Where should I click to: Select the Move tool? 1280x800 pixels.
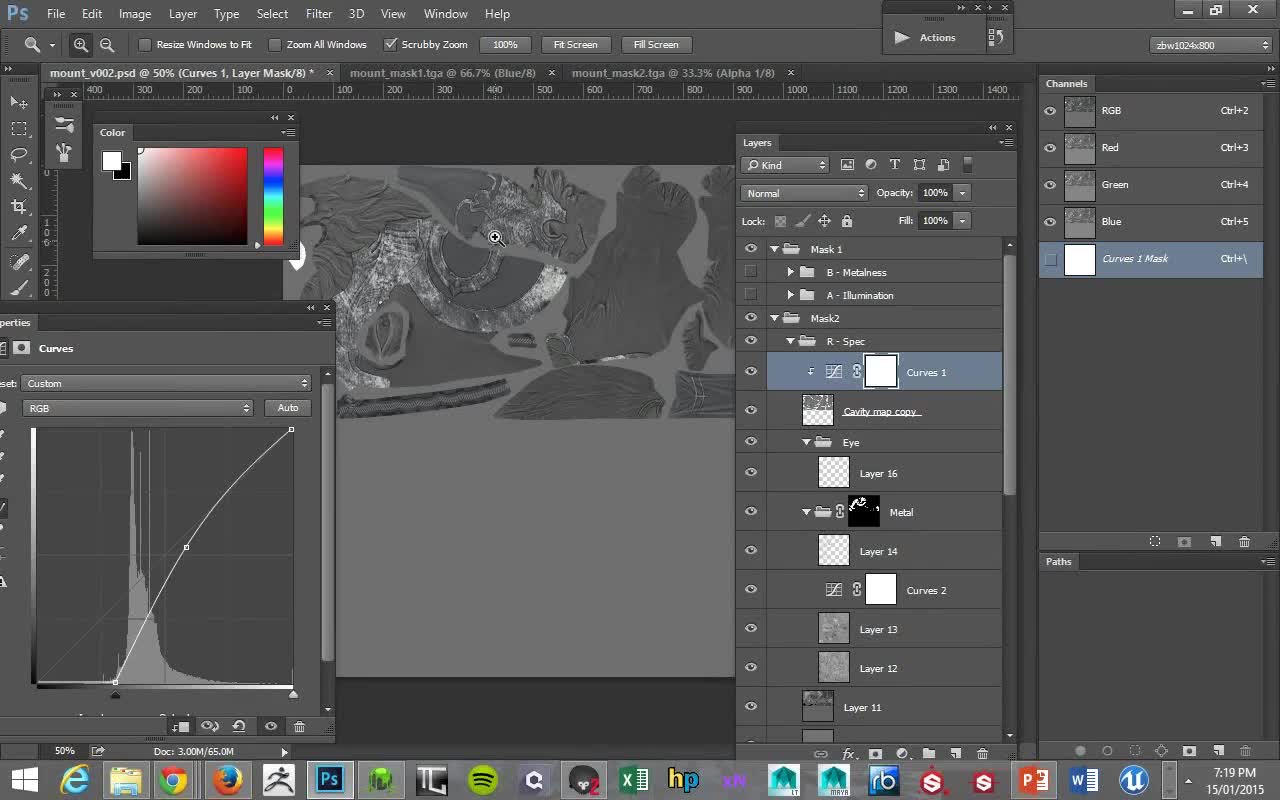pos(19,102)
